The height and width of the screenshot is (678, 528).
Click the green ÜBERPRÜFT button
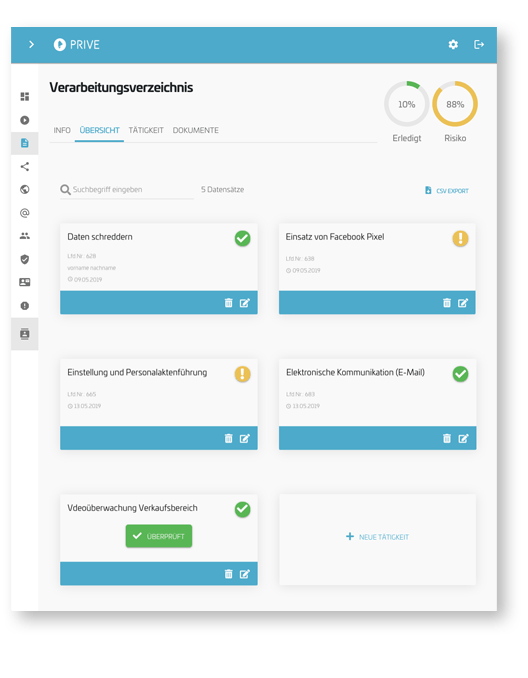159,536
